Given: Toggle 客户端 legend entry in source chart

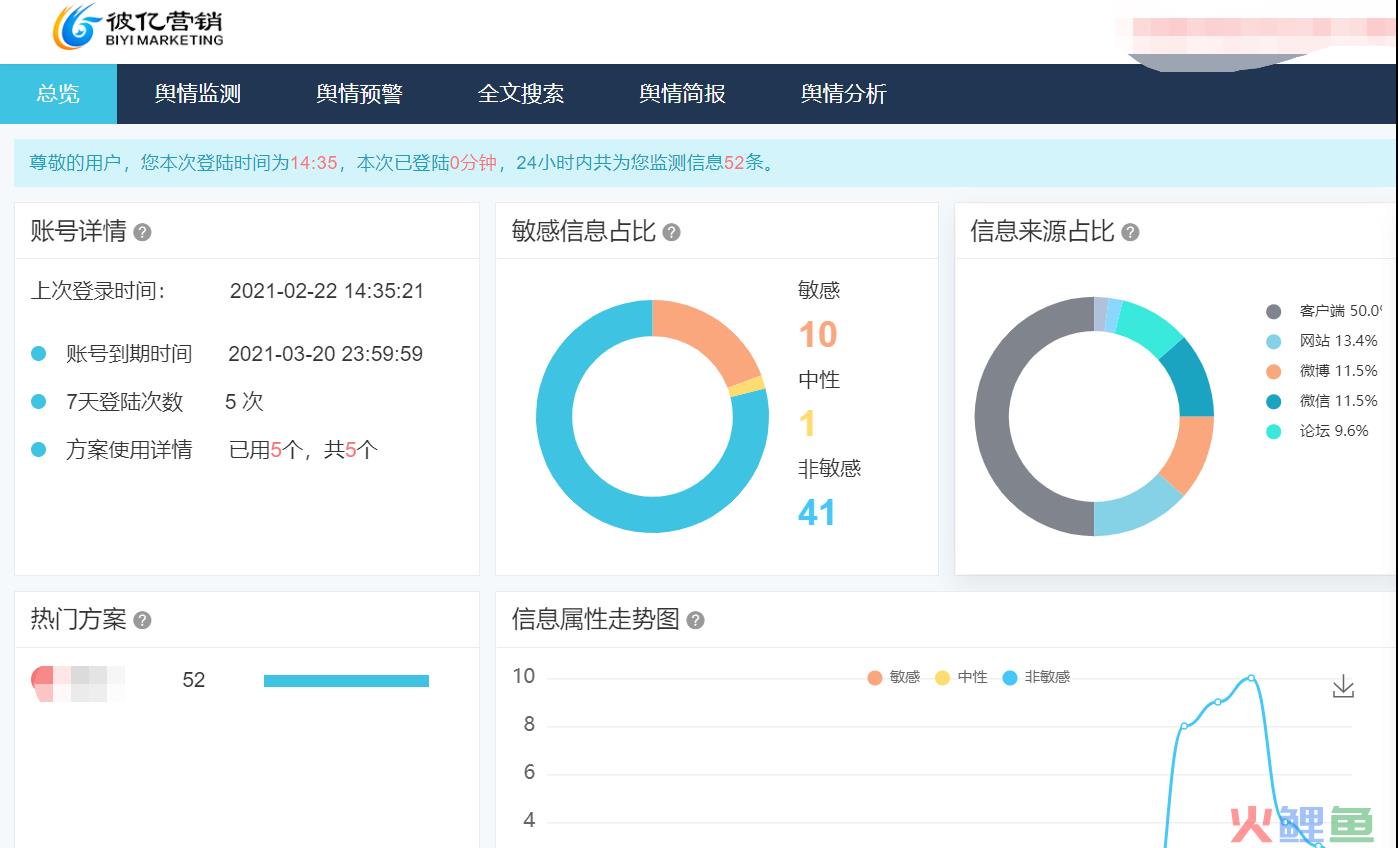Looking at the screenshot, I should (1324, 311).
